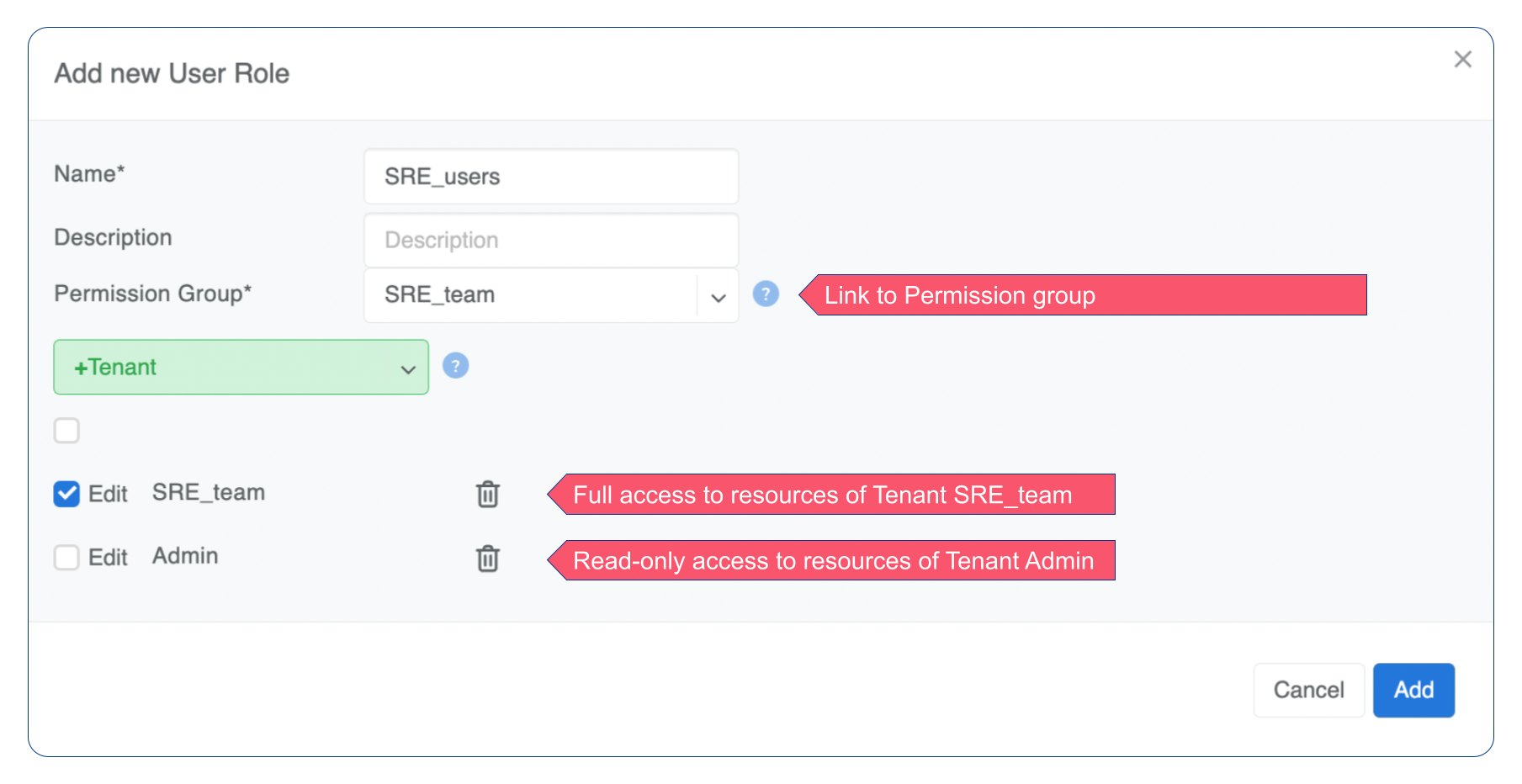
Task: Expand tenant options from the green selector
Action: point(241,367)
